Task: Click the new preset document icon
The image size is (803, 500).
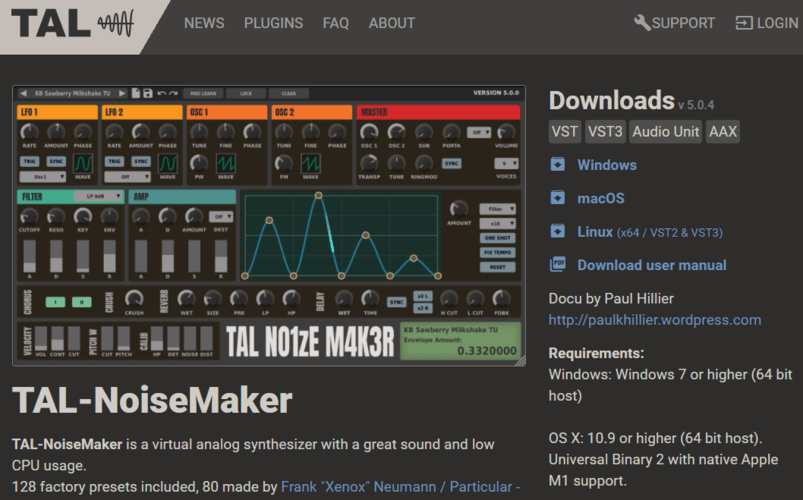Action: coord(136,93)
